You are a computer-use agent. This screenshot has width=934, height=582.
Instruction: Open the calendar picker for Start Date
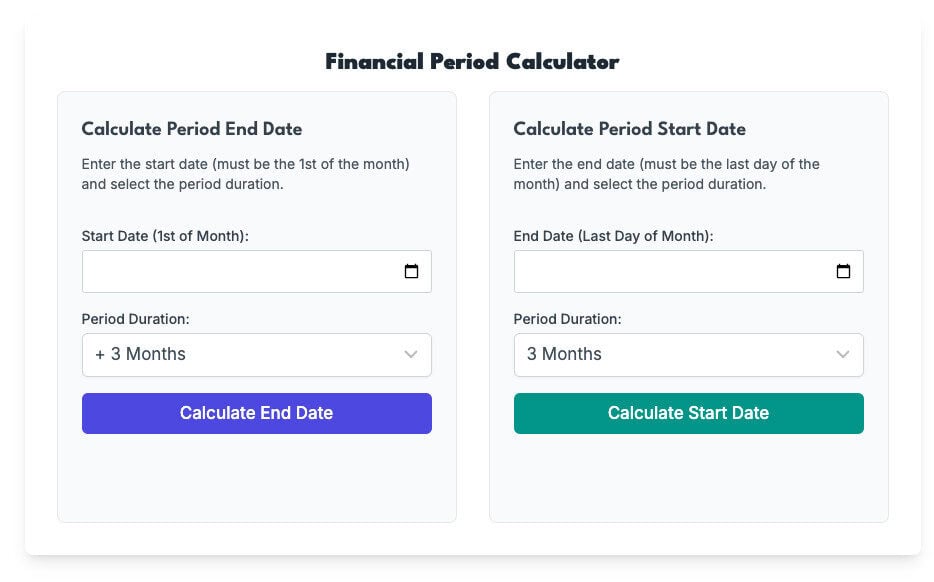pos(411,271)
